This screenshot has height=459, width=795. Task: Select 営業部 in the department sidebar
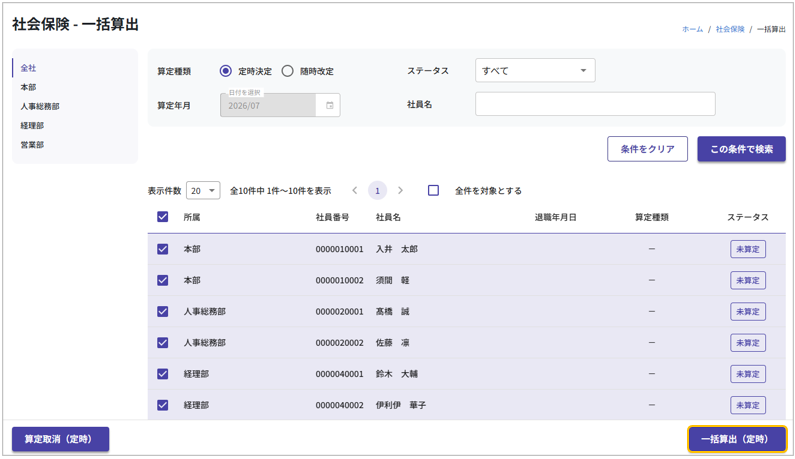[x=32, y=145]
